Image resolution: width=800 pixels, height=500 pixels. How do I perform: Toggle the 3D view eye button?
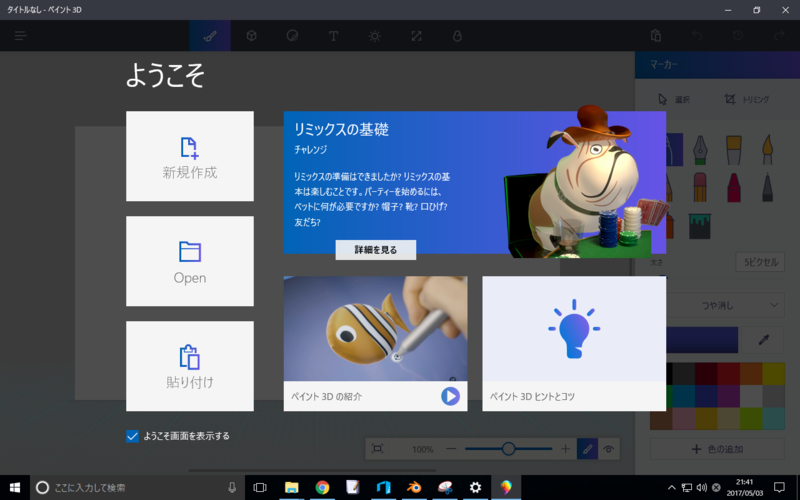click(609, 449)
